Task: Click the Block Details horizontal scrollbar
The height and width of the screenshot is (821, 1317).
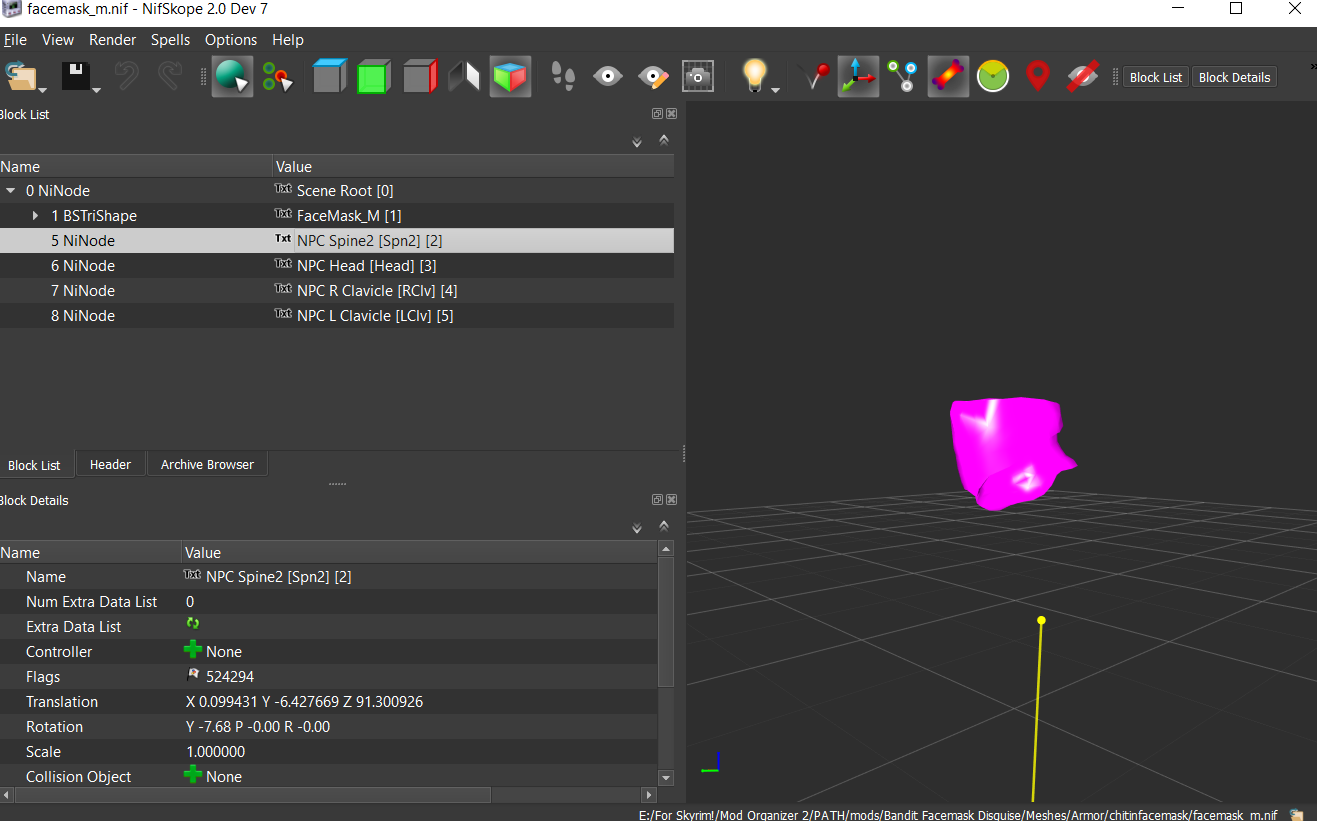Action: pos(251,795)
